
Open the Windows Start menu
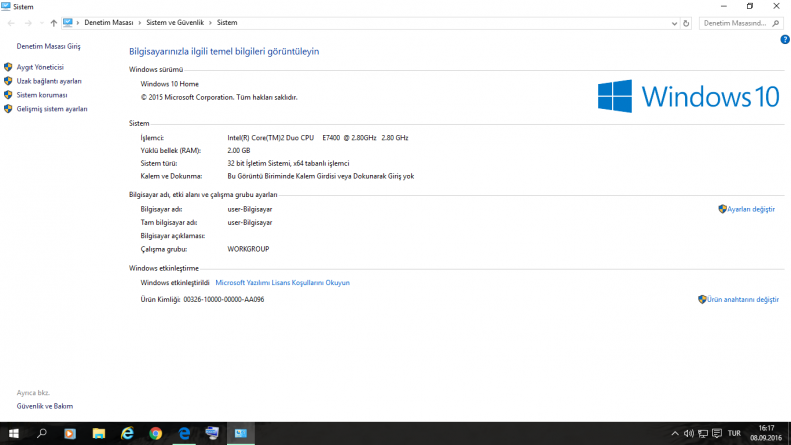click(x=14, y=433)
